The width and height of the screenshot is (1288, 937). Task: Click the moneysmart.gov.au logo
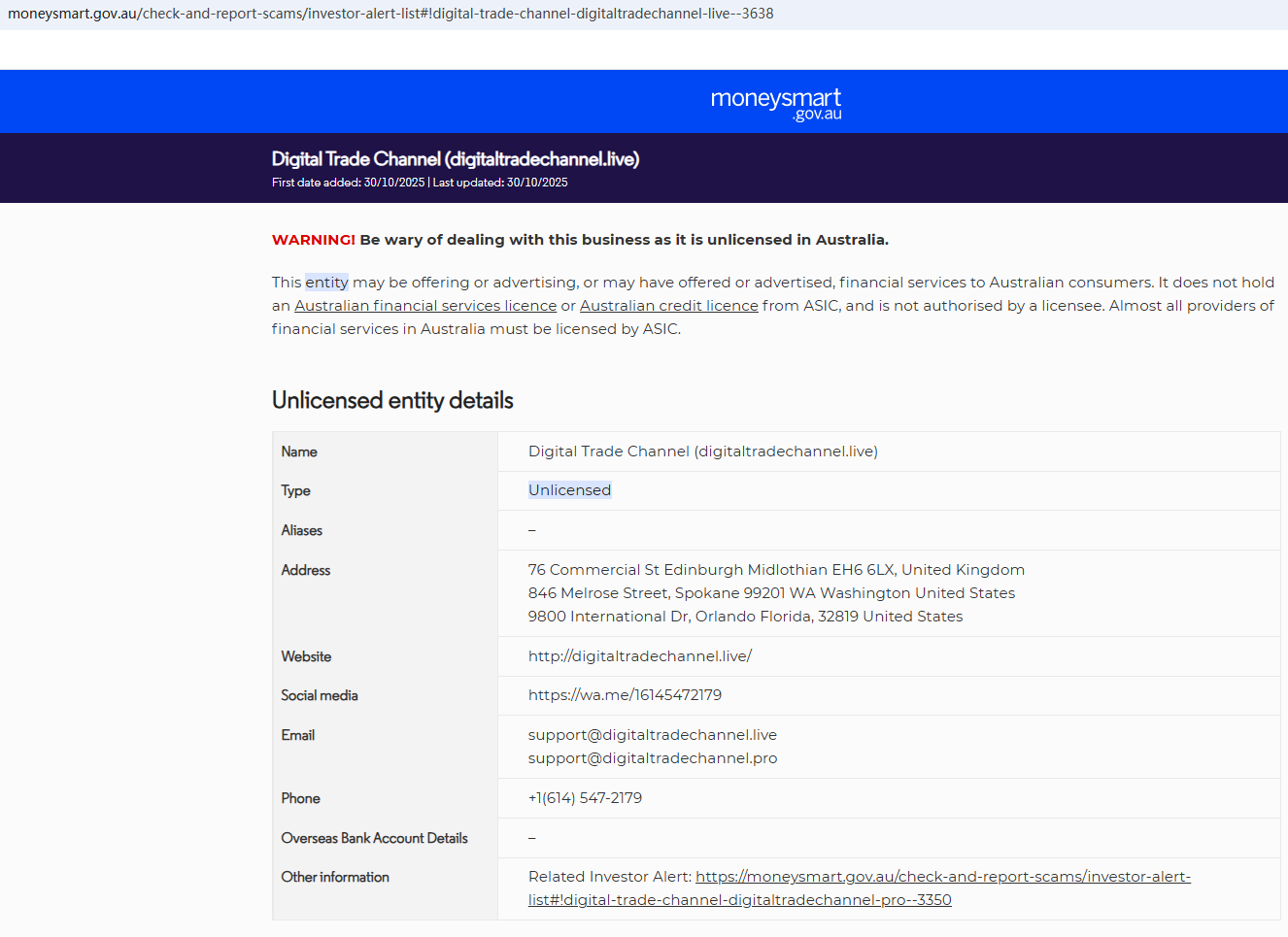coord(776,104)
